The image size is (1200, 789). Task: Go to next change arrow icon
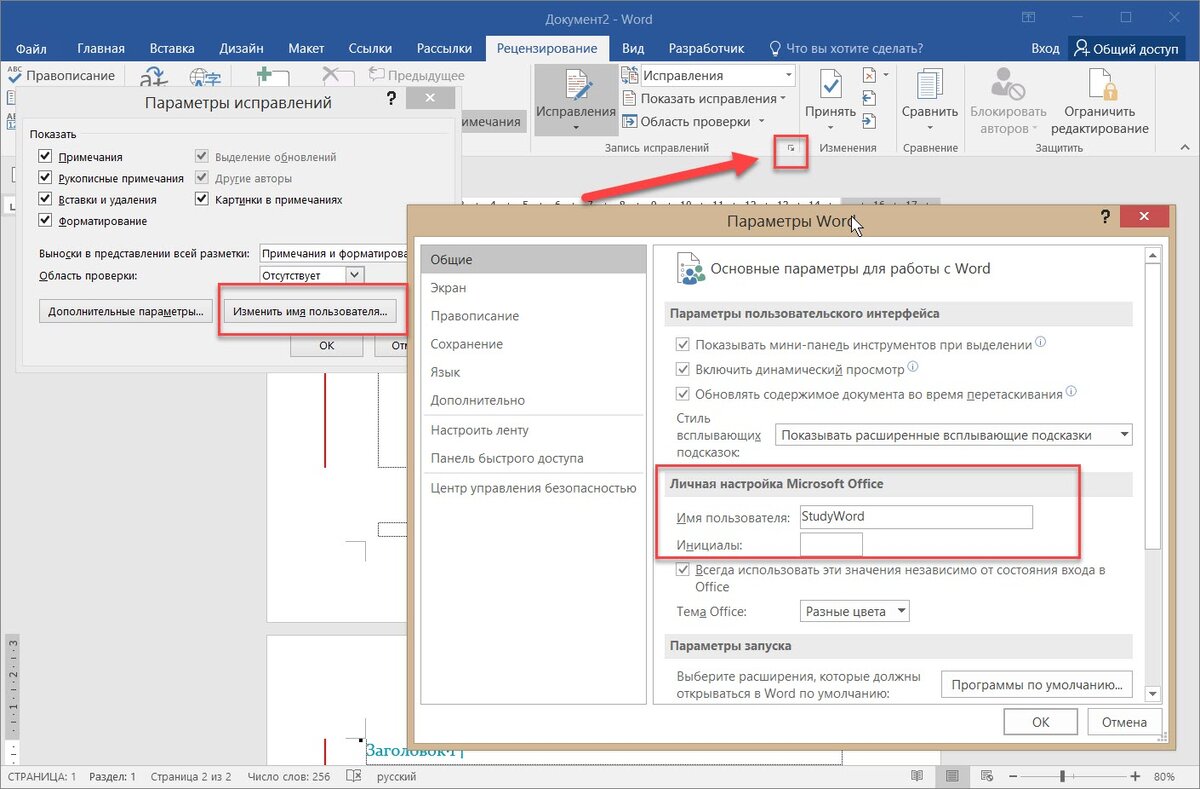(x=869, y=120)
